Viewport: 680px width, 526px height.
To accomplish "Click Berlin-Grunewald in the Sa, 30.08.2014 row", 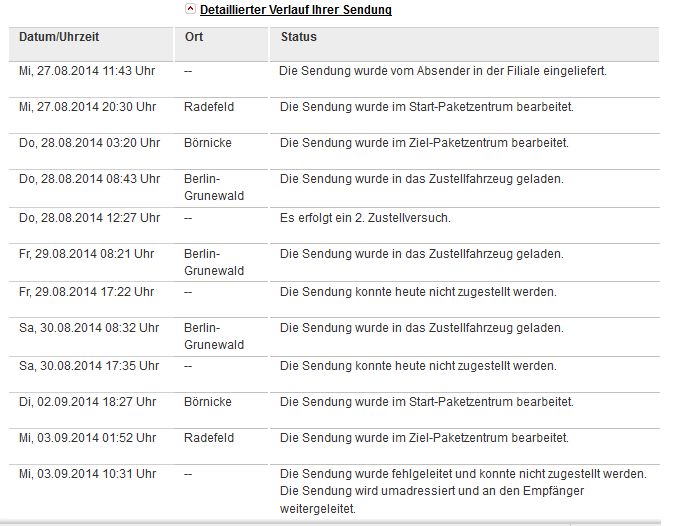I will click(x=214, y=336).
